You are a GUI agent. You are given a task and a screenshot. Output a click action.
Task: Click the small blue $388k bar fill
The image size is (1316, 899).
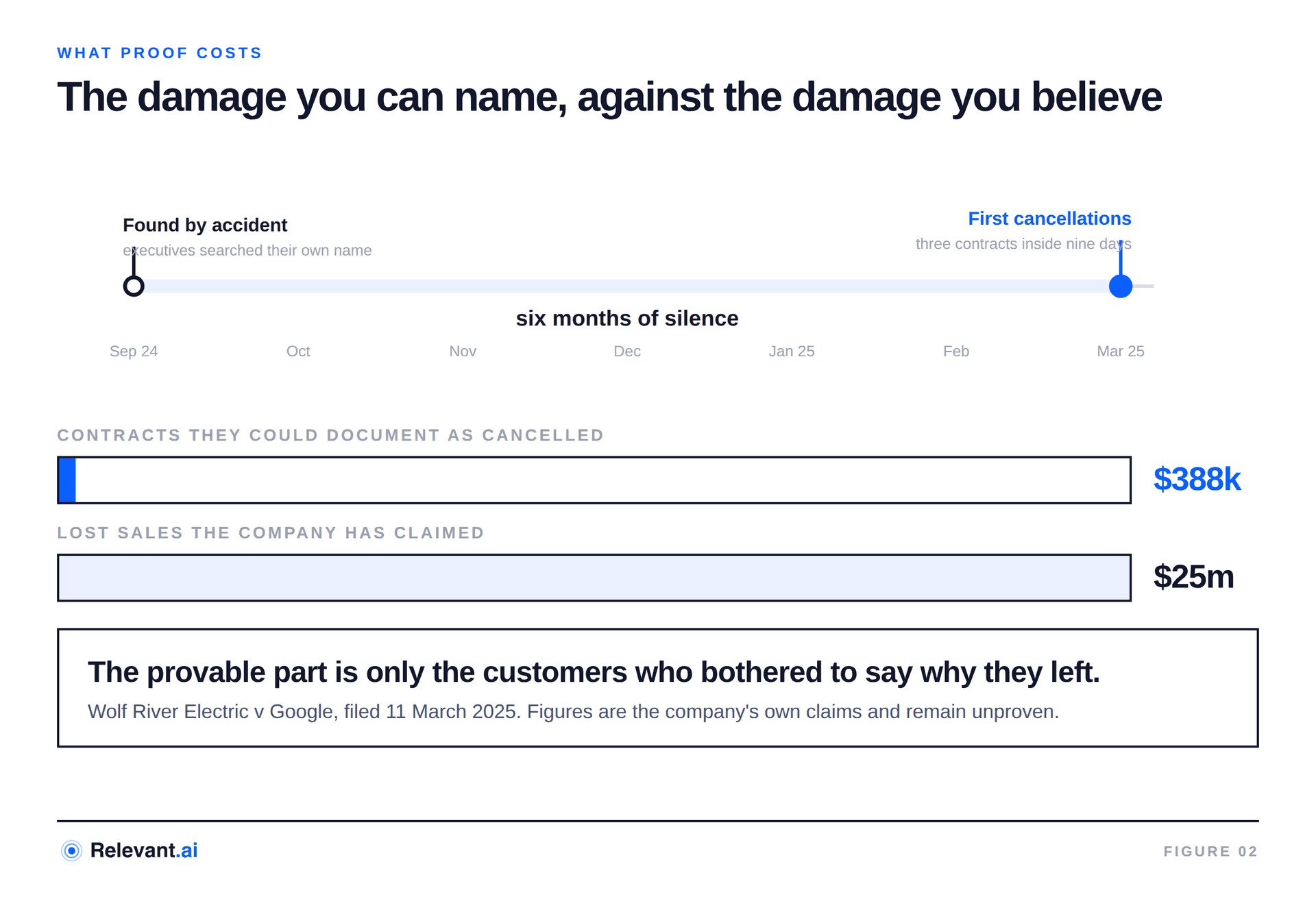[67, 480]
